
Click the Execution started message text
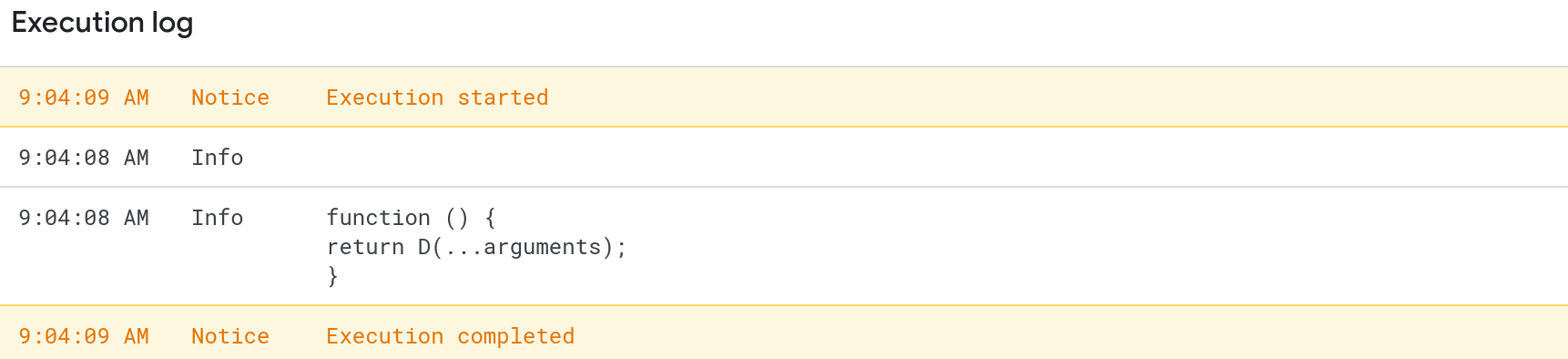tap(437, 97)
